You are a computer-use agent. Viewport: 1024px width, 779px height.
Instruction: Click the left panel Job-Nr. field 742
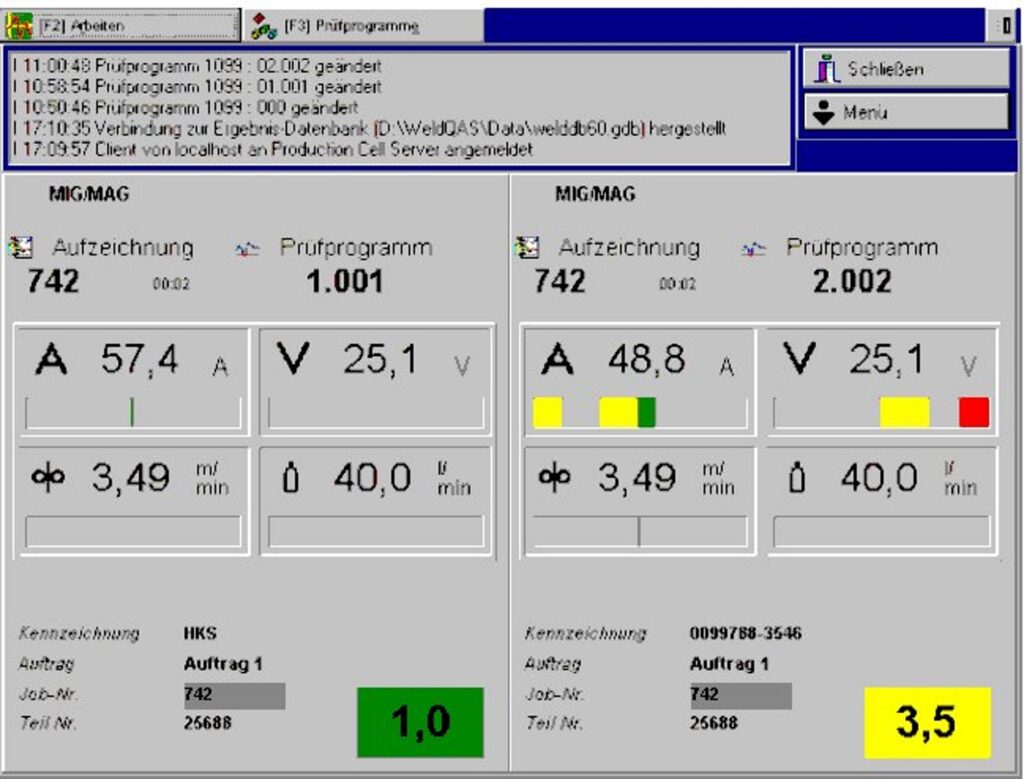[x=234, y=695]
